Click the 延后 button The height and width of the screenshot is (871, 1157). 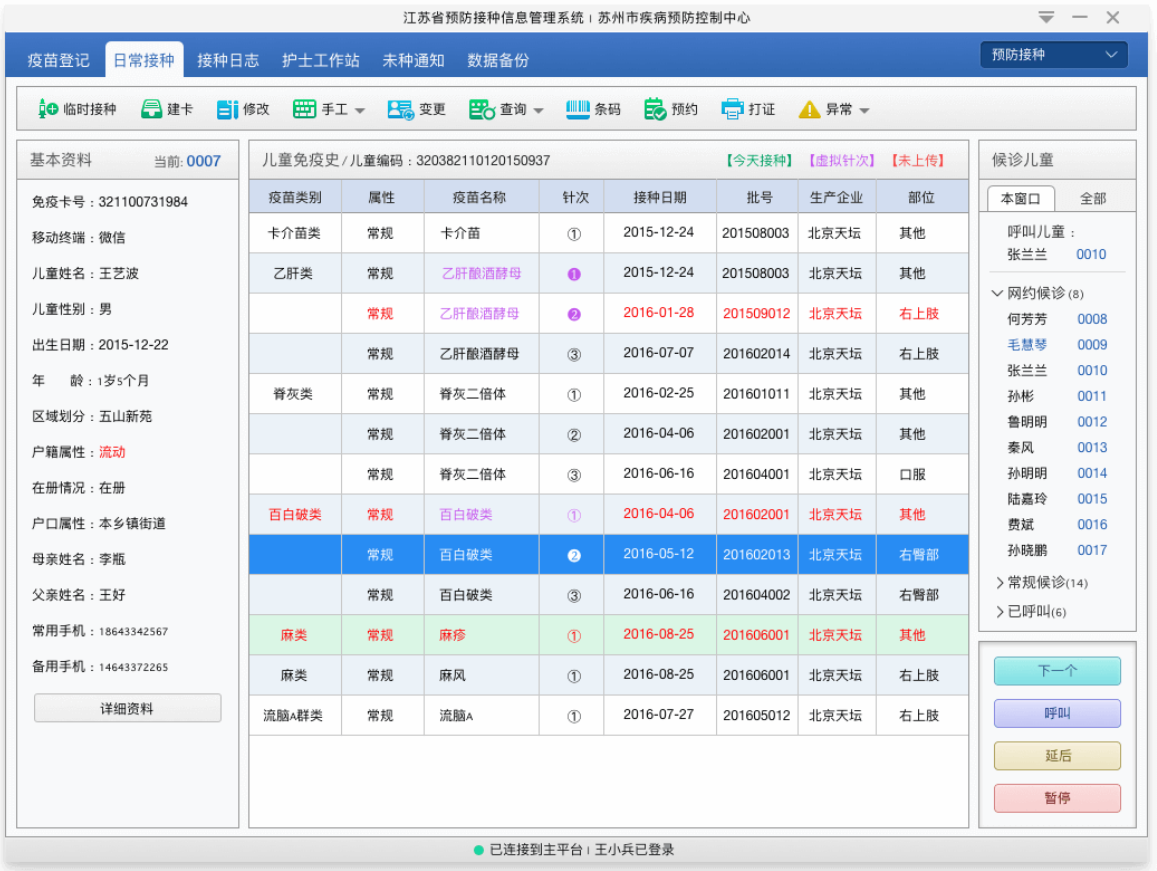point(1057,756)
